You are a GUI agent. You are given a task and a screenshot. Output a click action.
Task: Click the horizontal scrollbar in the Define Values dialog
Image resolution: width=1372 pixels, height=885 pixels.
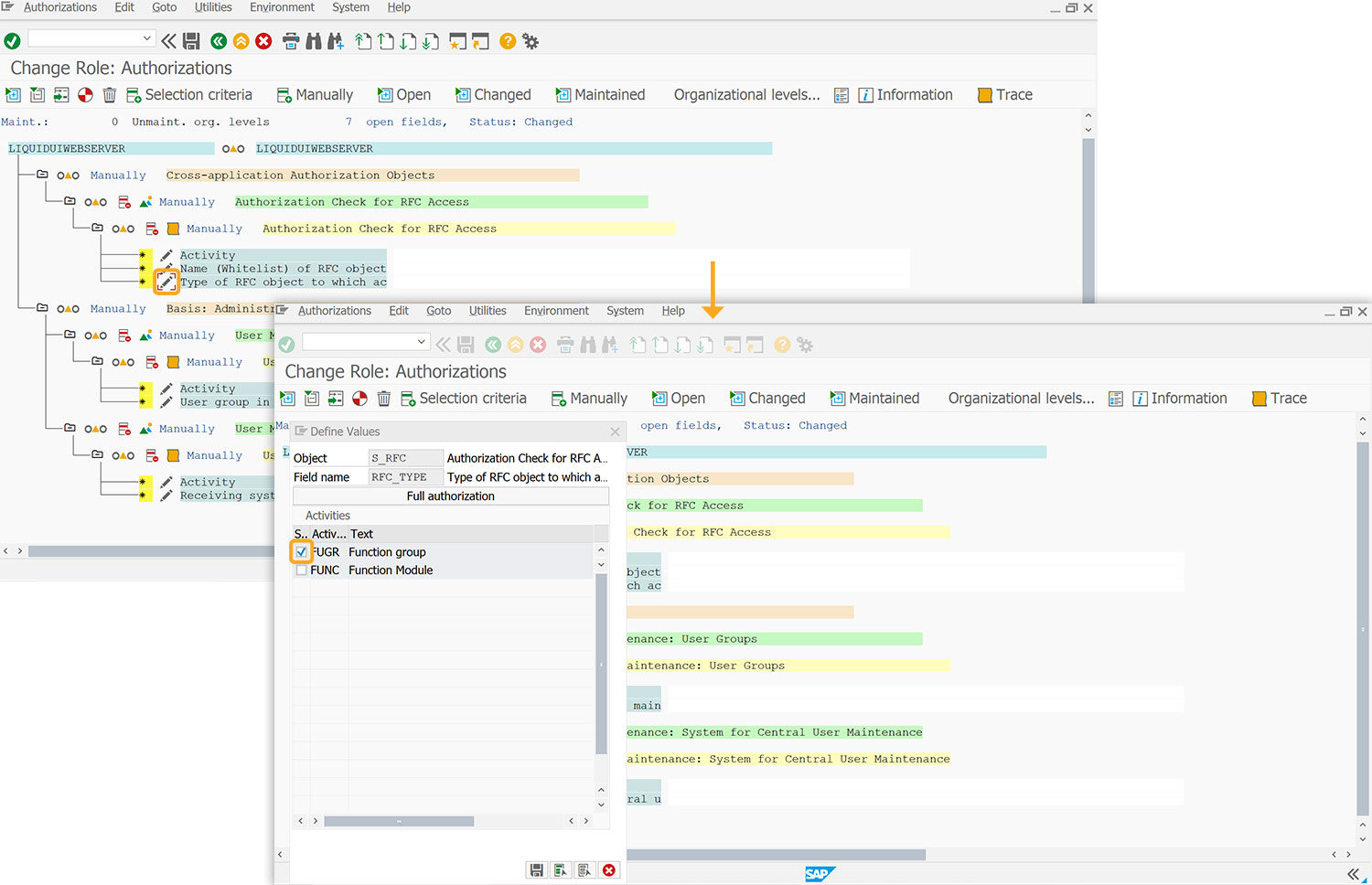click(x=399, y=821)
